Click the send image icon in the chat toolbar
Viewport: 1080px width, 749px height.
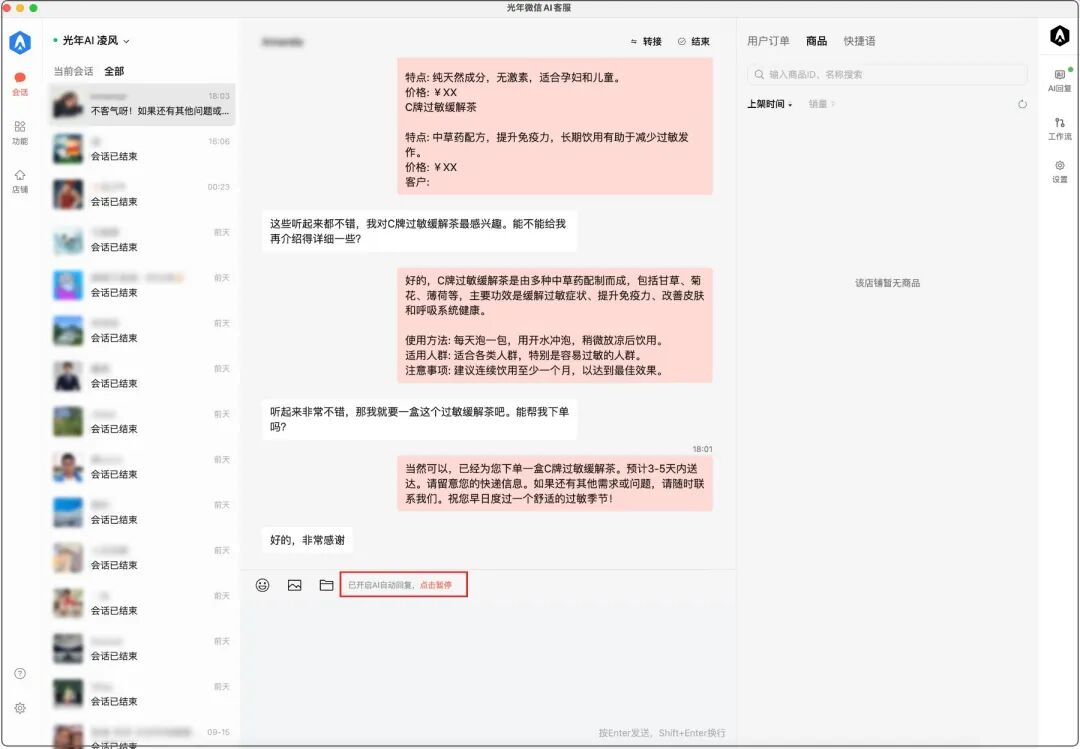click(x=294, y=585)
